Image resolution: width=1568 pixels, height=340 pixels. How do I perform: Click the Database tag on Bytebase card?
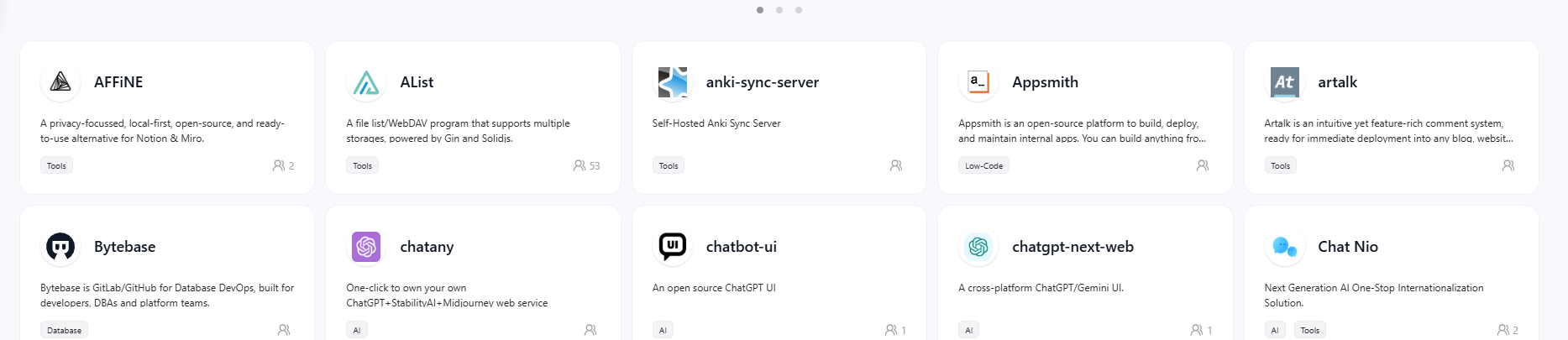click(64, 330)
